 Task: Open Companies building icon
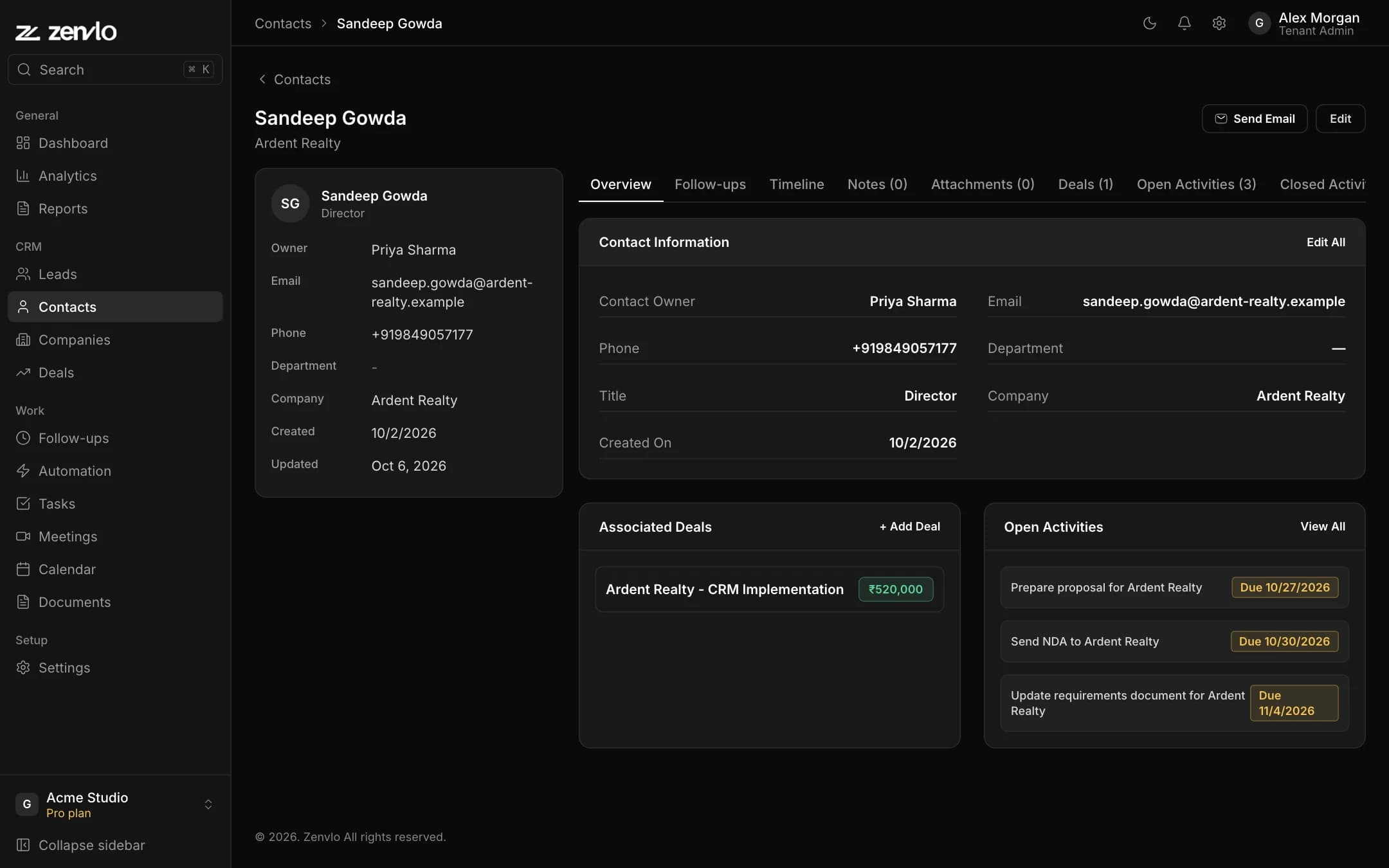point(23,339)
